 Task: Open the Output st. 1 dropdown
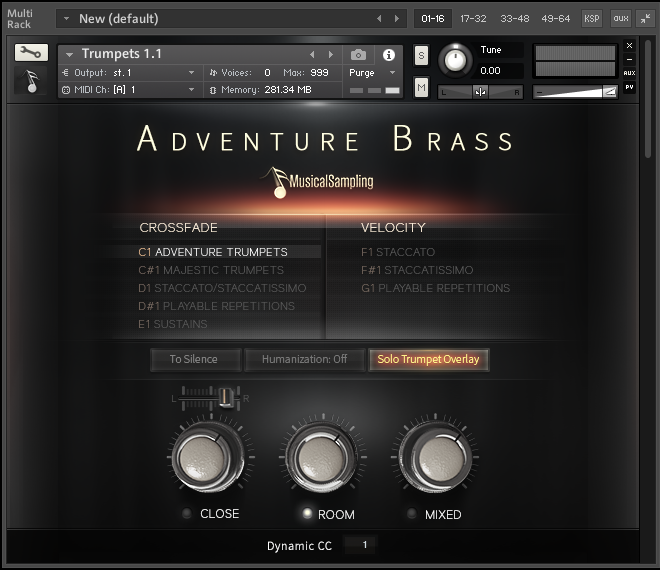pos(192,73)
